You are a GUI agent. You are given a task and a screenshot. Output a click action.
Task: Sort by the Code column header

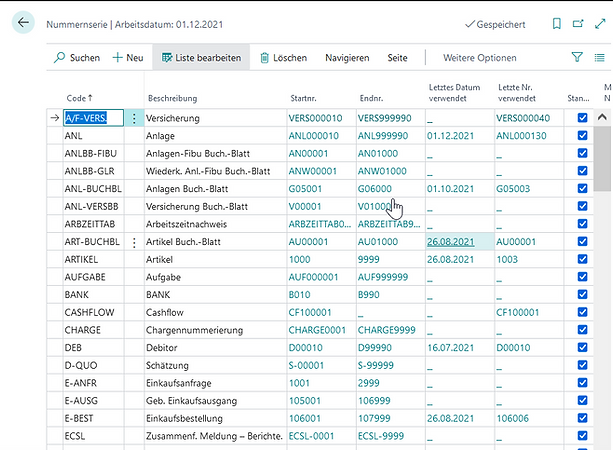click(78, 98)
